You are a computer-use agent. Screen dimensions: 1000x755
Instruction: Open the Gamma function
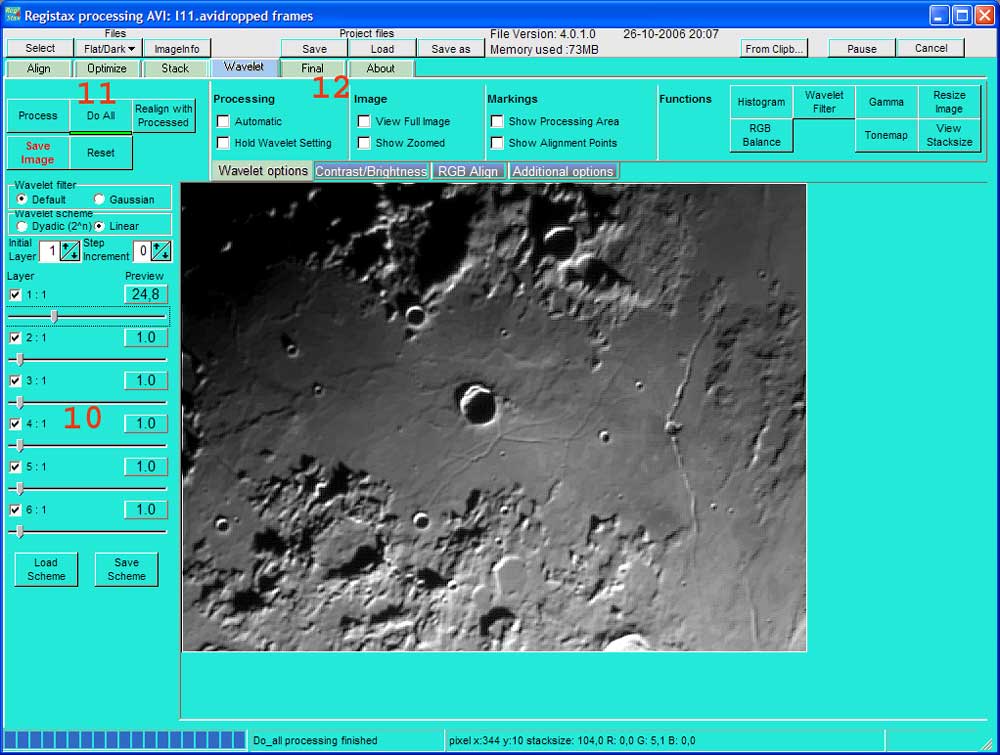(x=886, y=102)
